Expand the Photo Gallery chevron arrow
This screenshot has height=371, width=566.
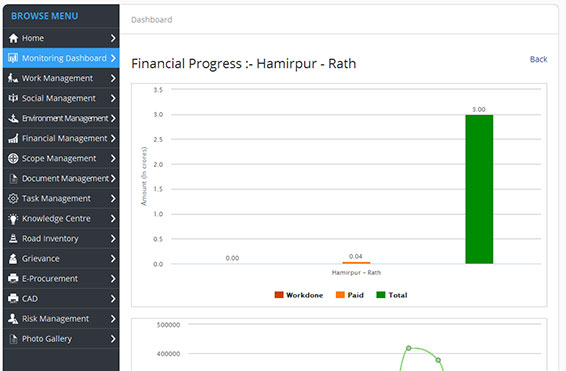coord(113,339)
